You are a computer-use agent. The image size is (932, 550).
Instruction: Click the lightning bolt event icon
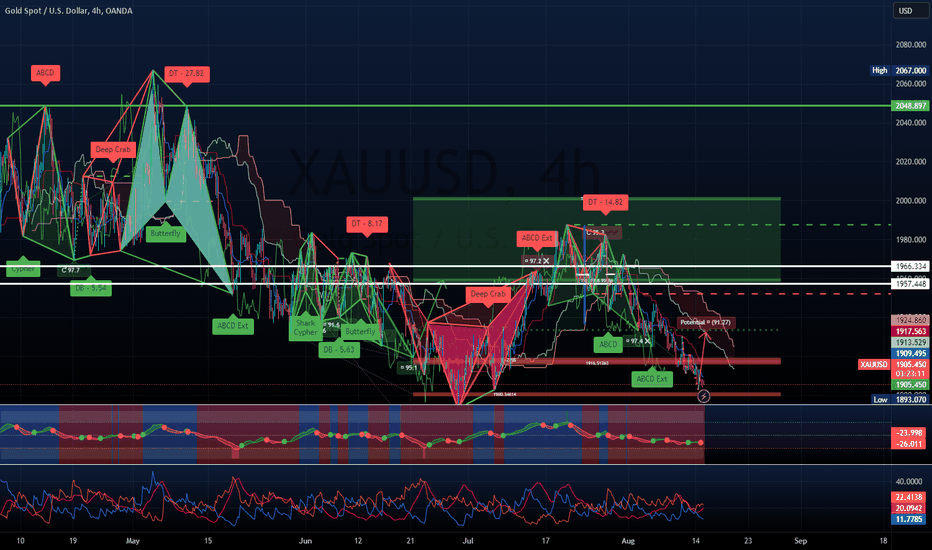703,396
